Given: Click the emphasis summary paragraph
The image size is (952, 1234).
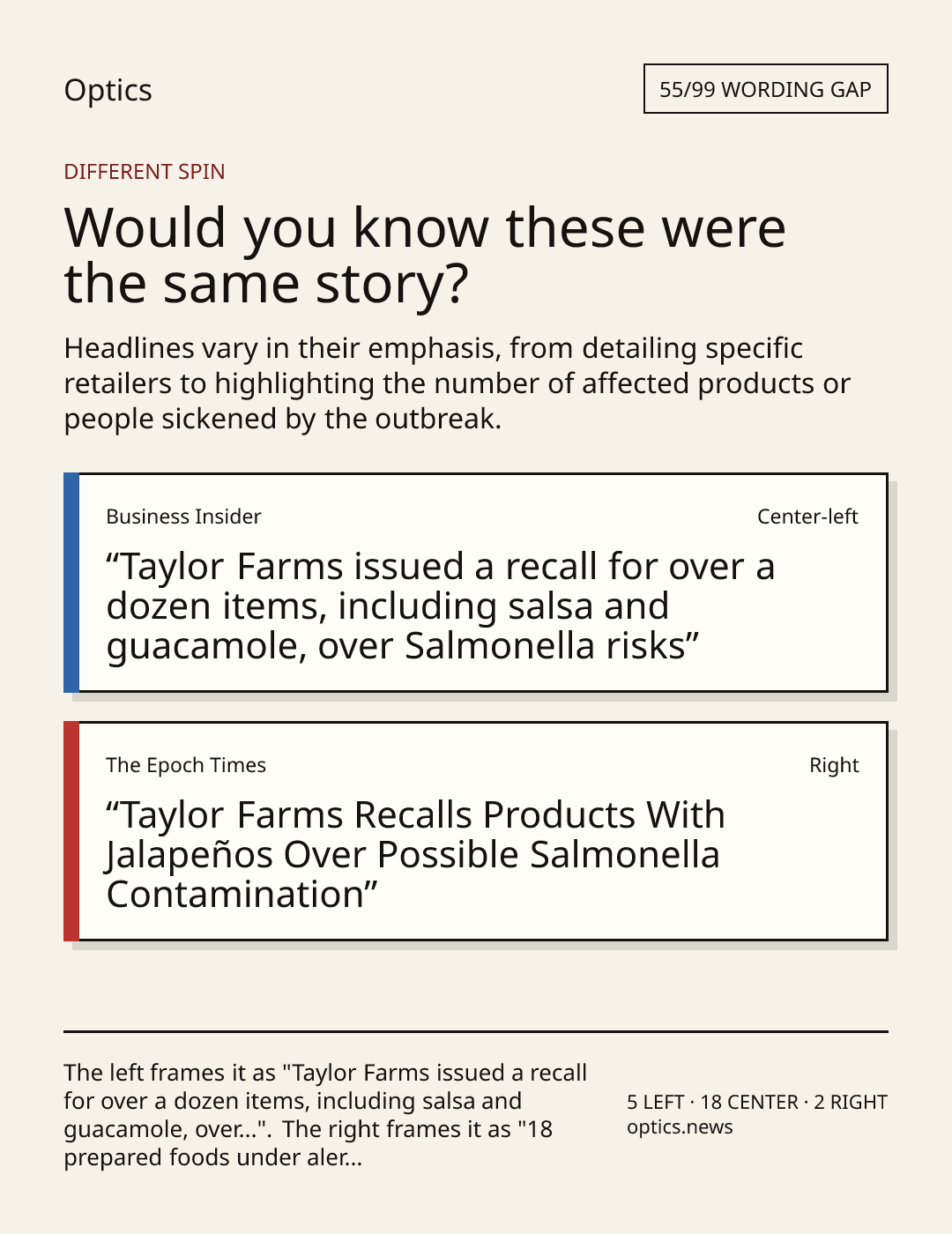Looking at the screenshot, I should pyautogui.click(x=457, y=383).
